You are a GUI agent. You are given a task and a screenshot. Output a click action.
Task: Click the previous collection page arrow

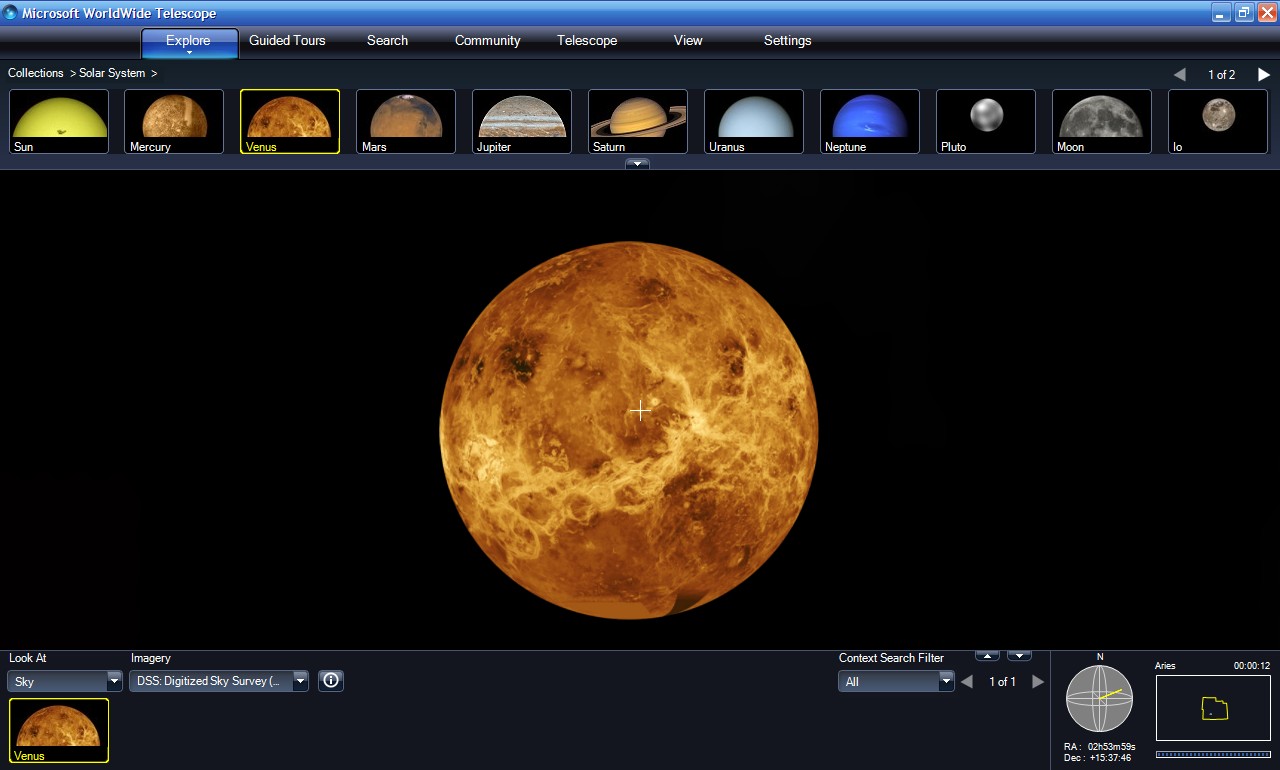pyautogui.click(x=1180, y=74)
